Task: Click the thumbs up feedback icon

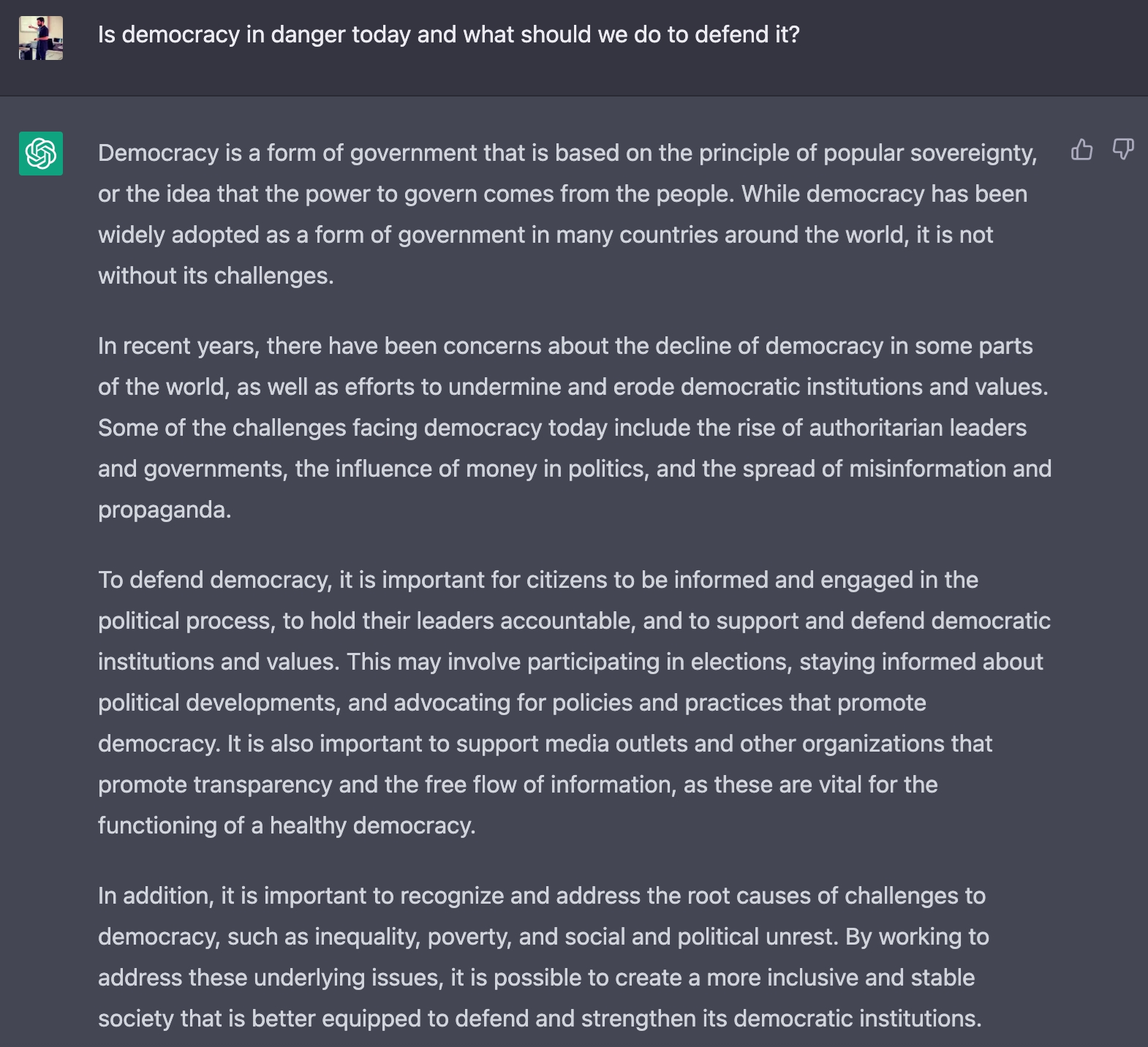Action: coord(1081,150)
